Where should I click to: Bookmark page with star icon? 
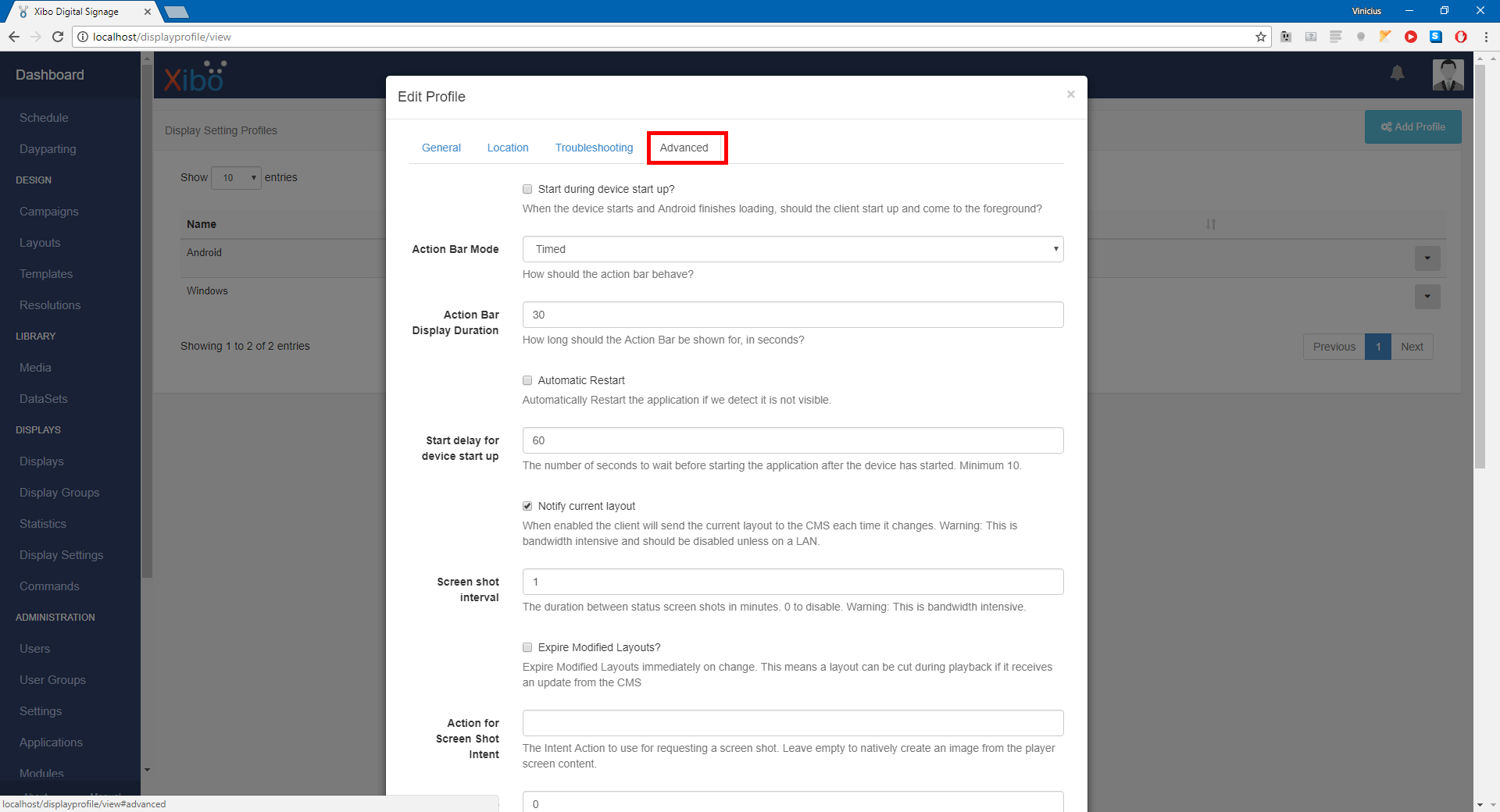coord(1260,37)
